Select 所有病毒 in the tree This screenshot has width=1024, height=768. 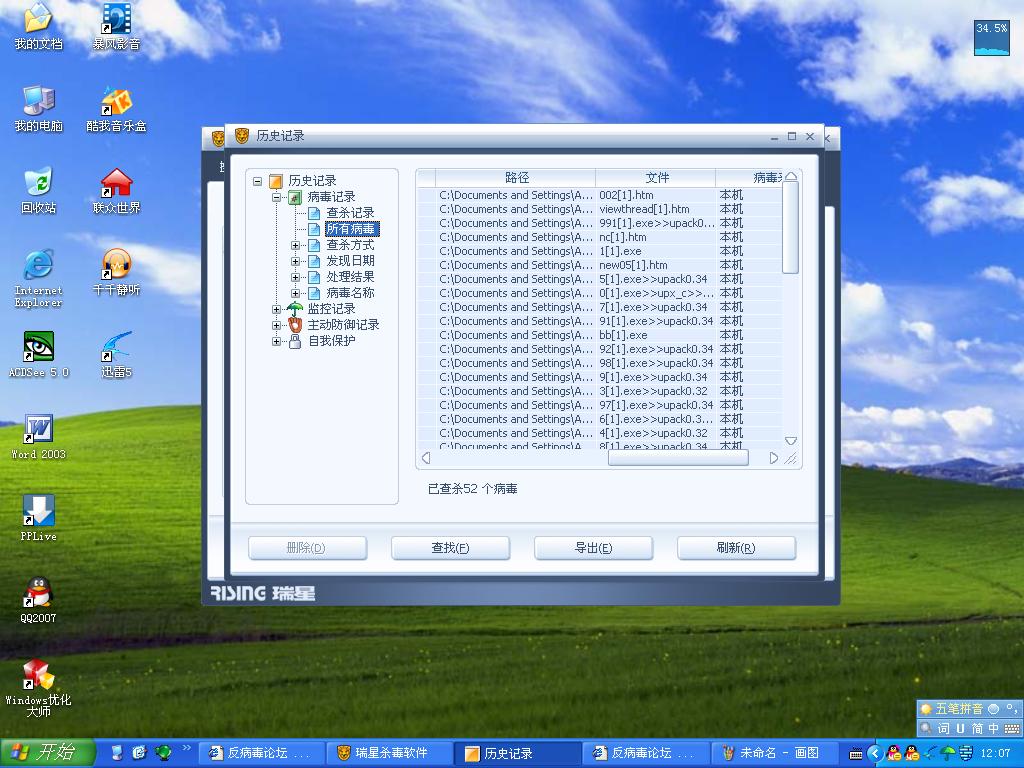pos(351,229)
